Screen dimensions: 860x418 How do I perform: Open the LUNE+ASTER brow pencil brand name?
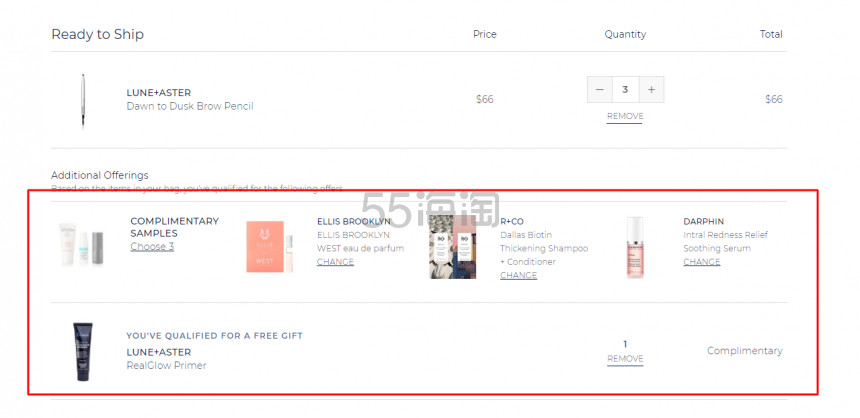click(x=159, y=93)
